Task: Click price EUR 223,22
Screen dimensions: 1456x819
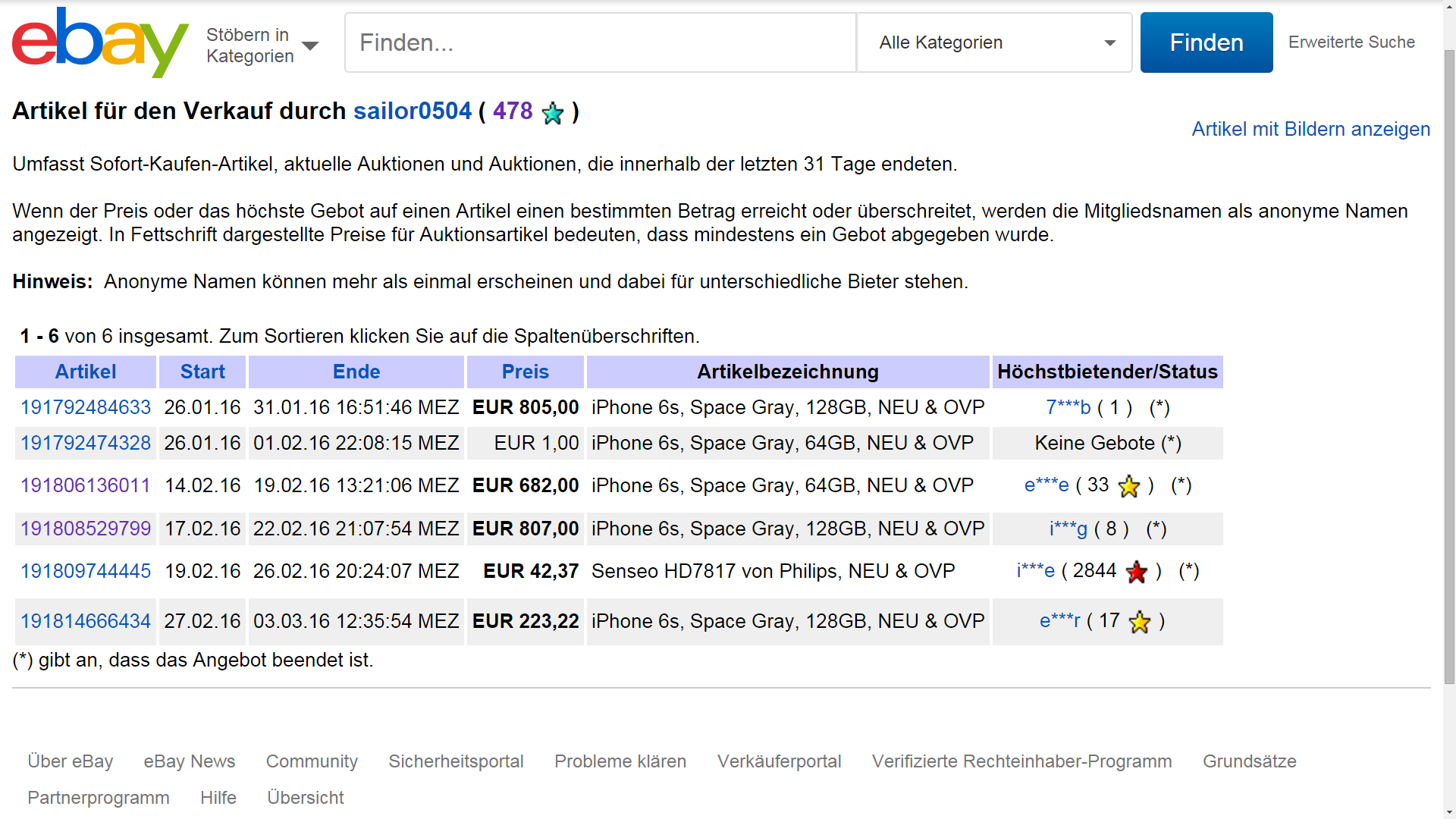Action: tap(526, 621)
